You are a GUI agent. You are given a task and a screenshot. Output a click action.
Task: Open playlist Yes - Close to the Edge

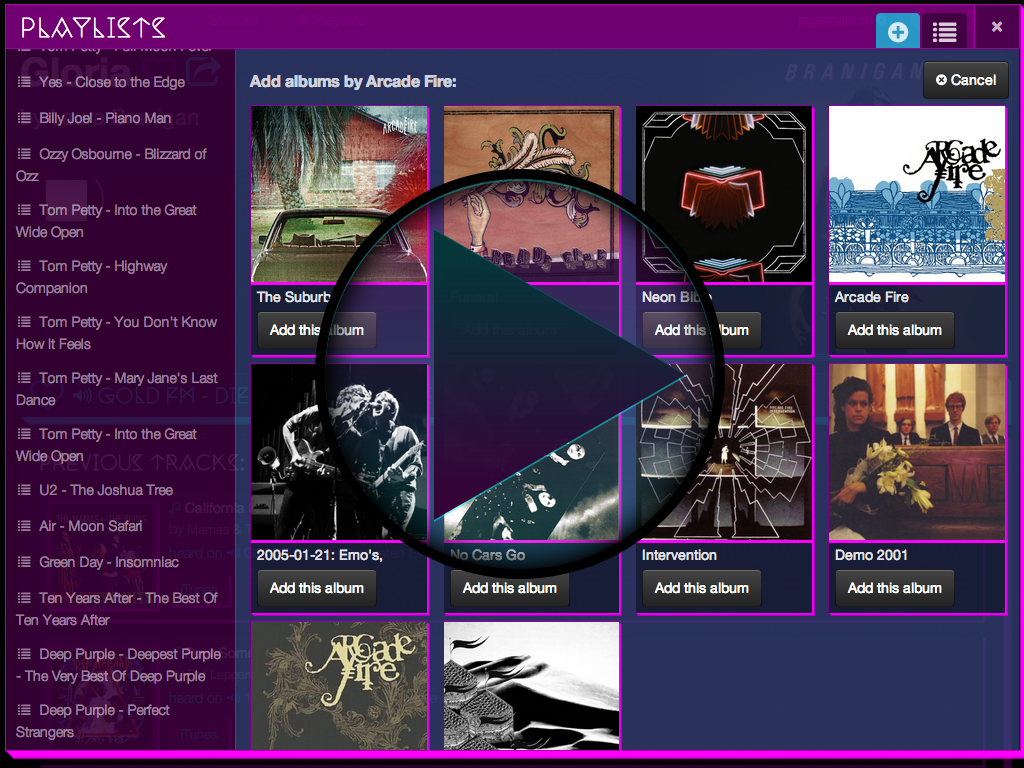(x=111, y=82)
